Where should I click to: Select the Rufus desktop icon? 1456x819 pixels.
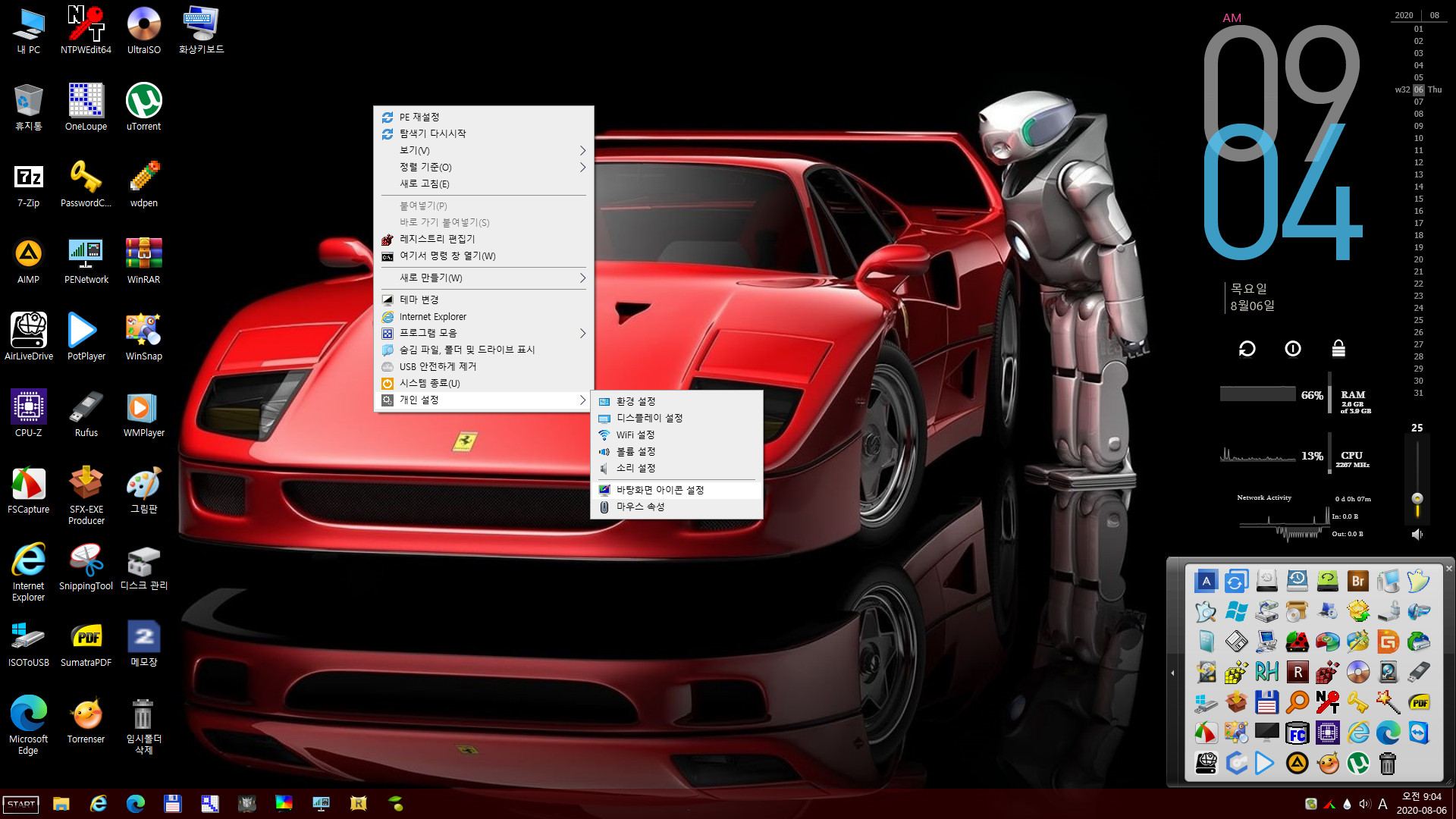[86, 413]
